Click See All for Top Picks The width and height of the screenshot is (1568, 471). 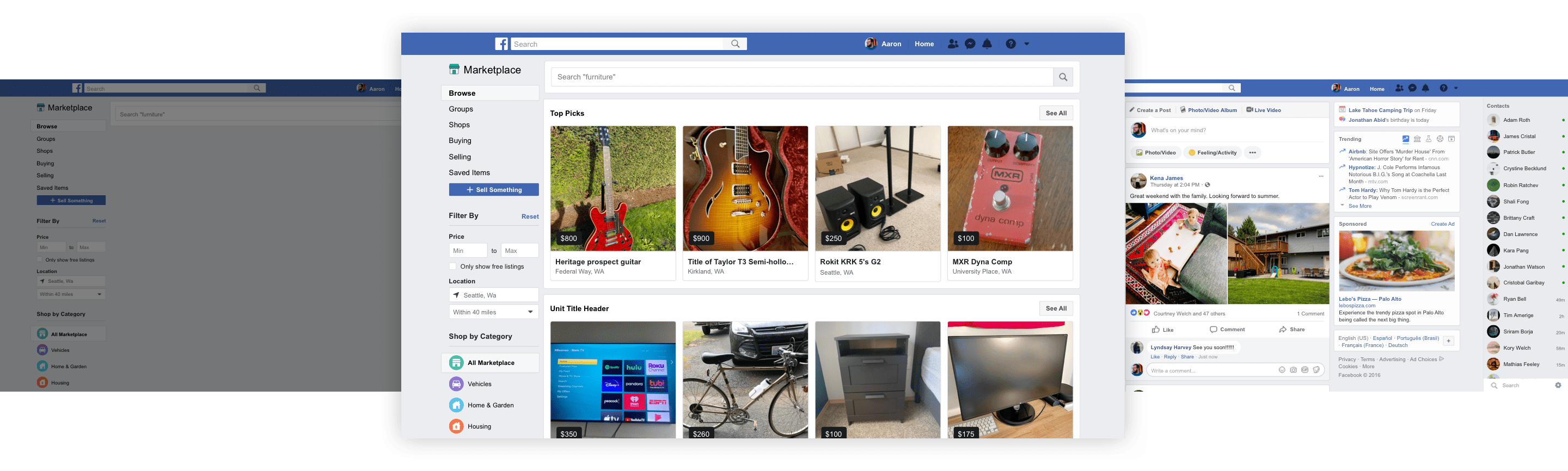[x=1056, y=113]
